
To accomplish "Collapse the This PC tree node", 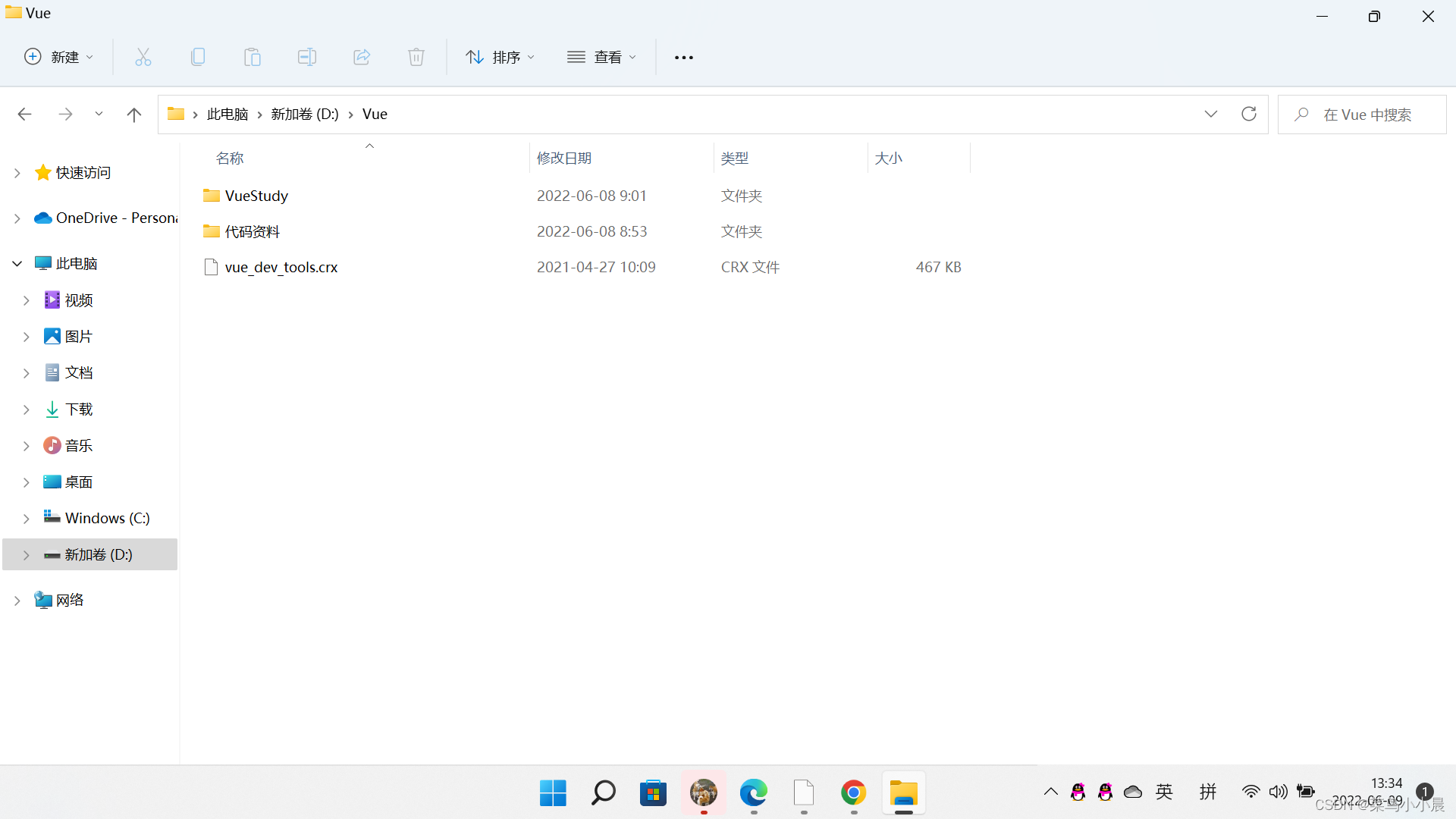I will point(17,263).
